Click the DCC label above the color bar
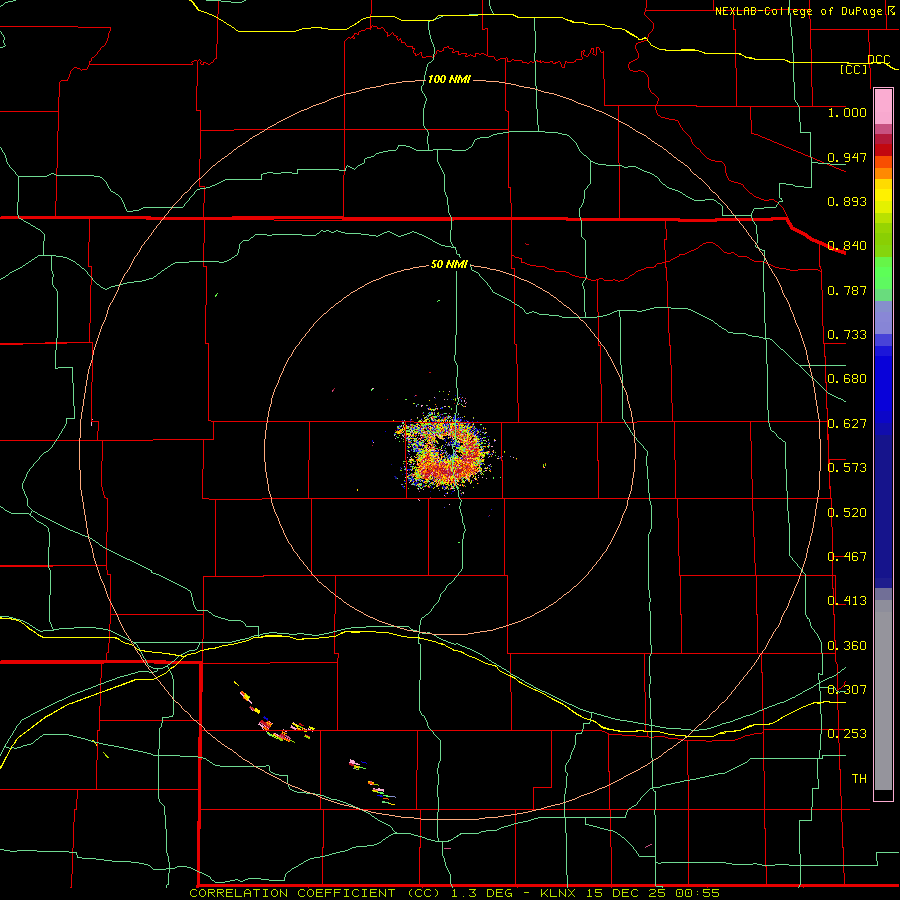900x900 pixels. 878,59
